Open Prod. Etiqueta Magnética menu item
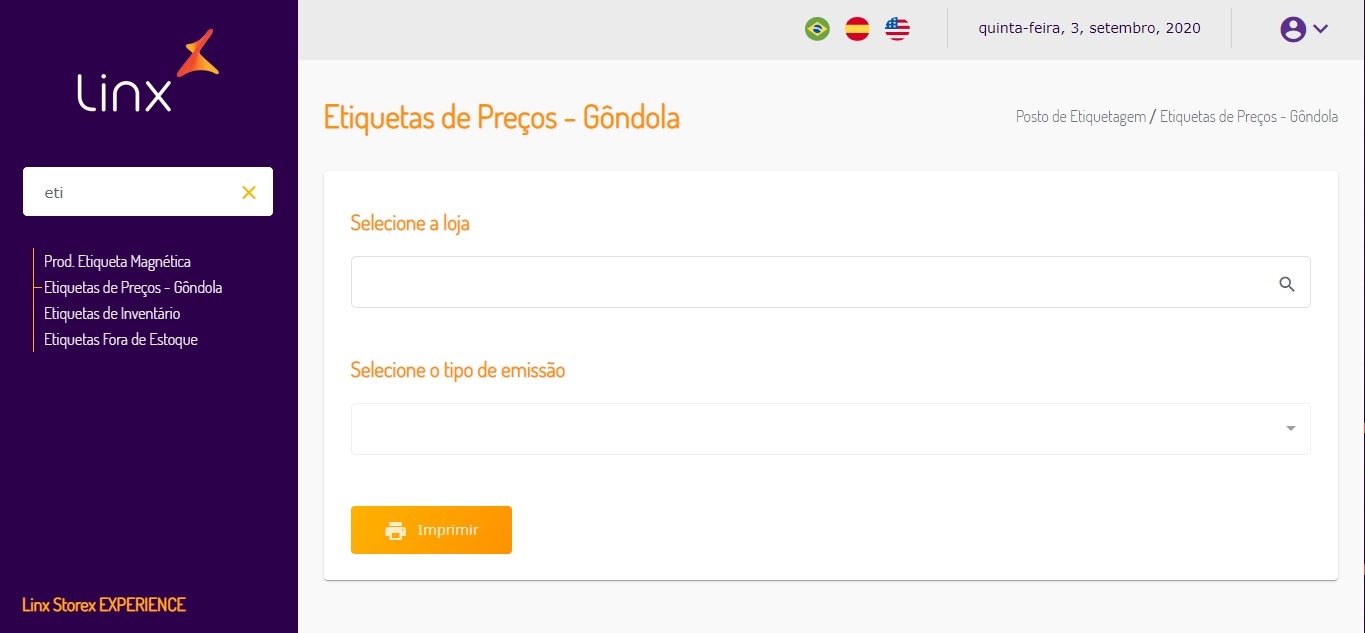Screen dimensions: 1365x633 (x=117, y=262)
